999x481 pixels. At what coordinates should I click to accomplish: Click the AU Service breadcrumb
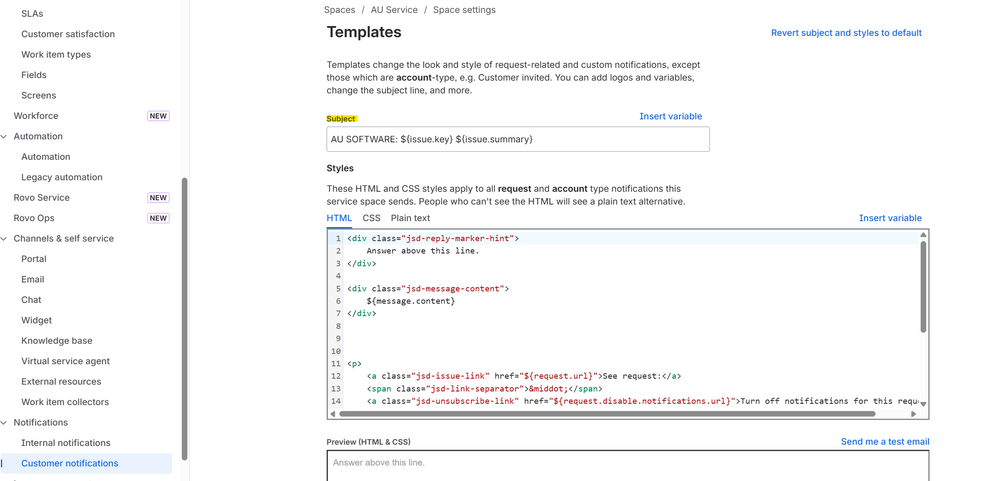click(x=394, y=10)
